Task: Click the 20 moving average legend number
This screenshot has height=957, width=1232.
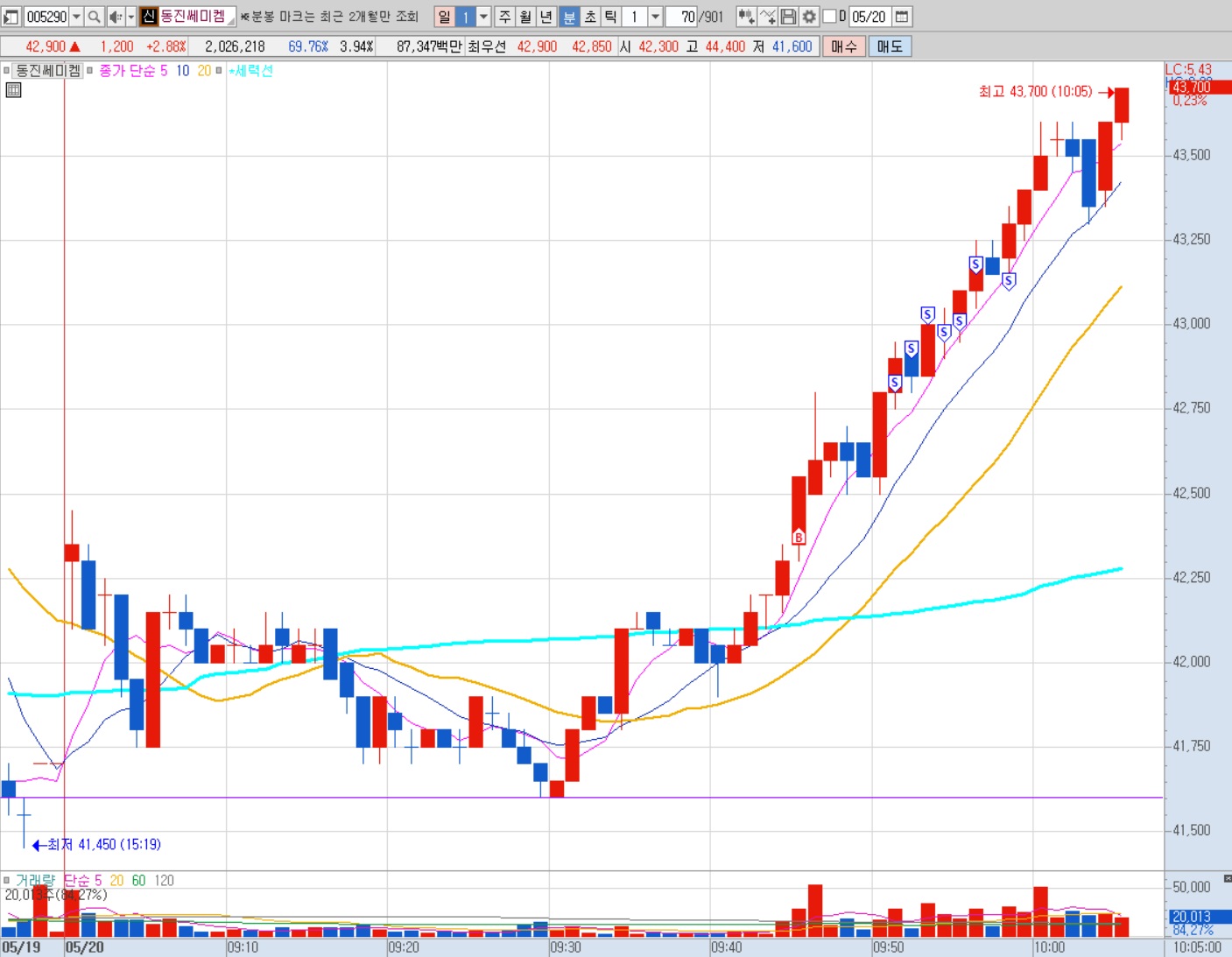Action: (x=204, y=71)
